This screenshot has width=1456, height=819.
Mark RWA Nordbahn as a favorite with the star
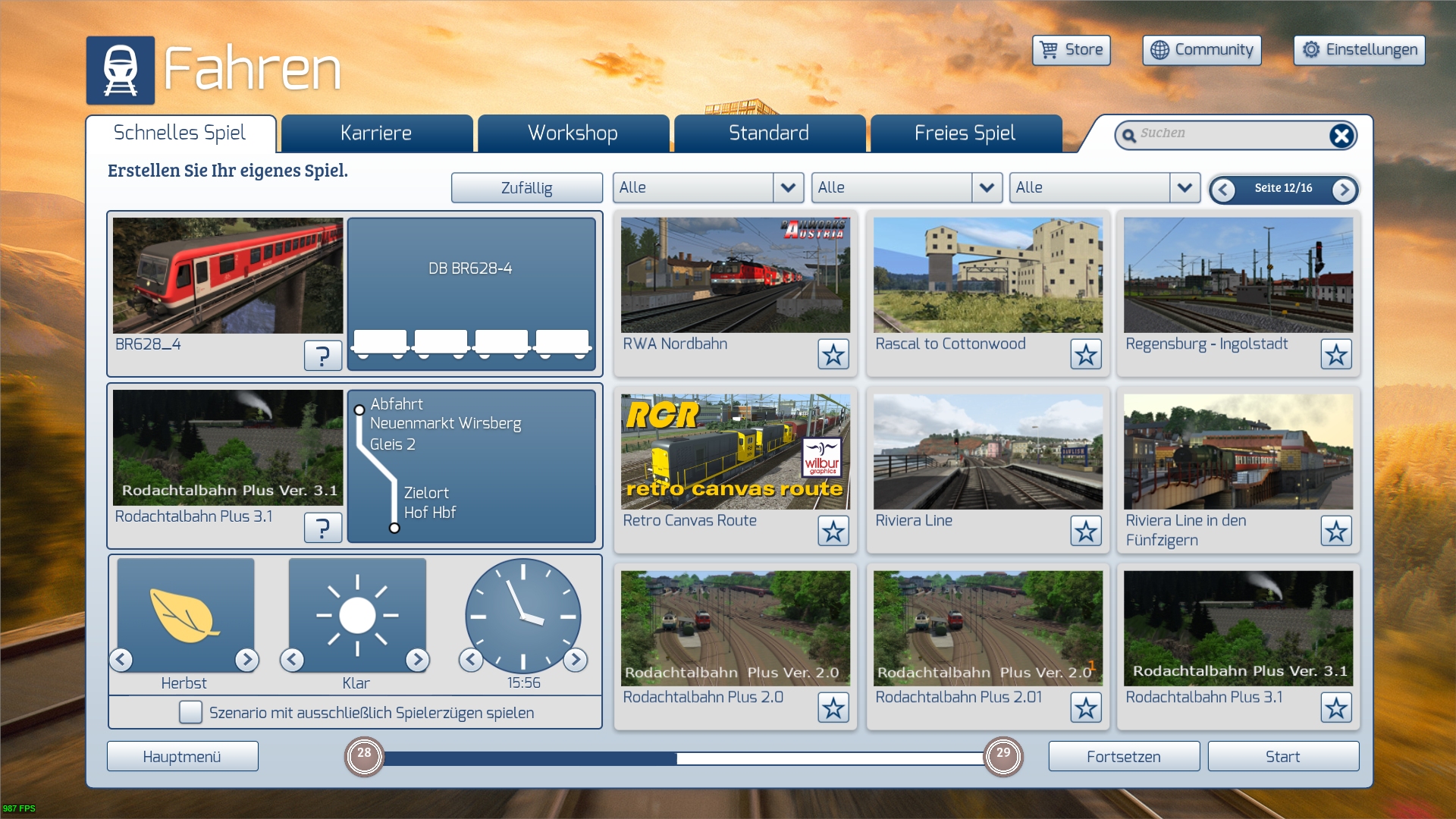coord(833,354)
